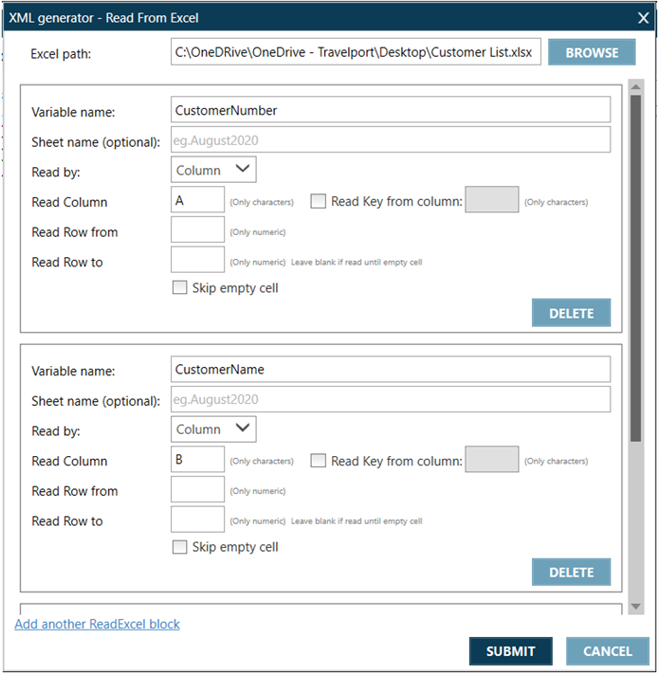The height and width of the screenshot is (673, 659).
Task: Click the Read Column field containing A
Action: [x=197, y=201]
